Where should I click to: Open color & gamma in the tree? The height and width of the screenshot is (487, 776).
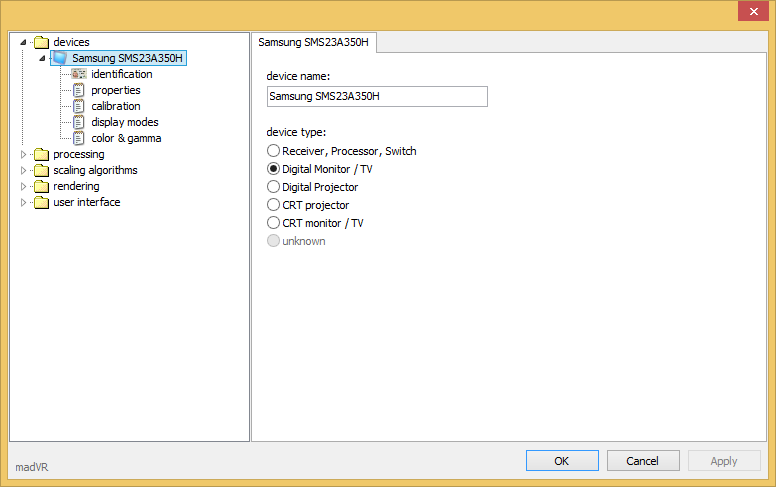[x=126, y=138]
